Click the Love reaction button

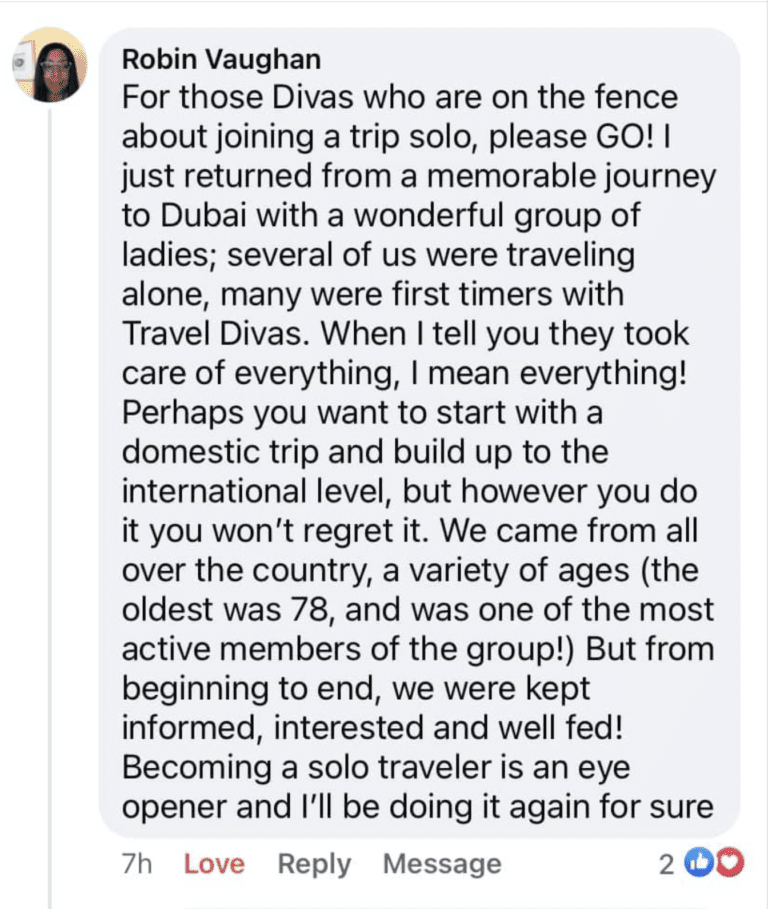pos(214,864)
